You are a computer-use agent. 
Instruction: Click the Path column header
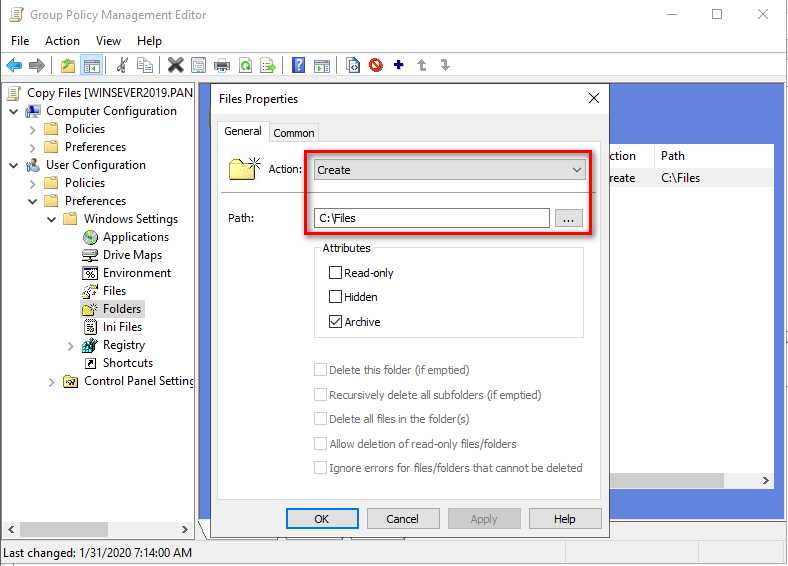(x=714, y=156)
